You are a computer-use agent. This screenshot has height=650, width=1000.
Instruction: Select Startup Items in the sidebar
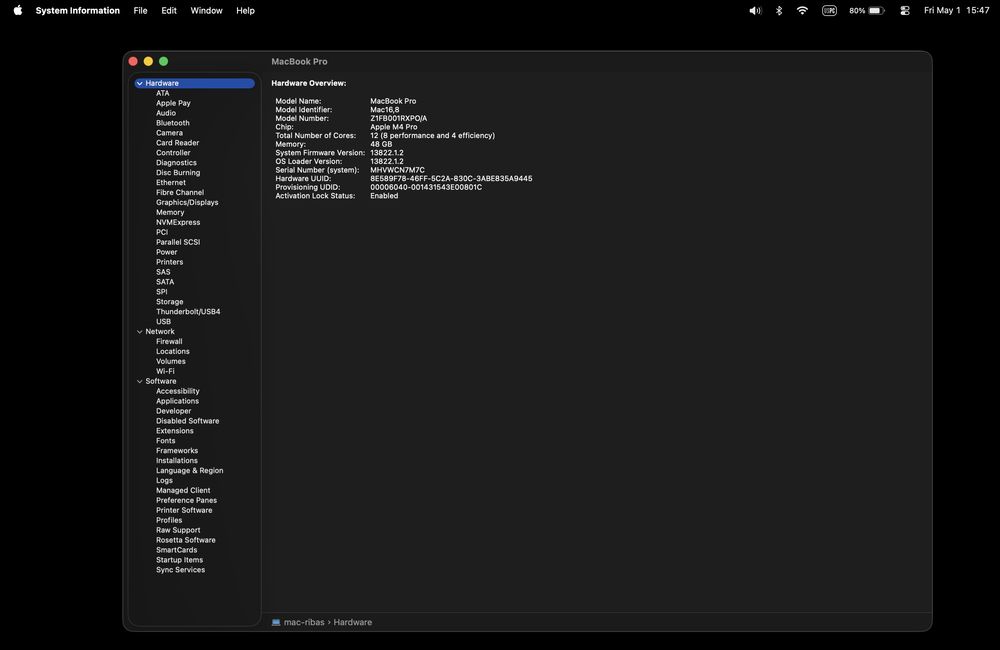(x=179, y=560)
